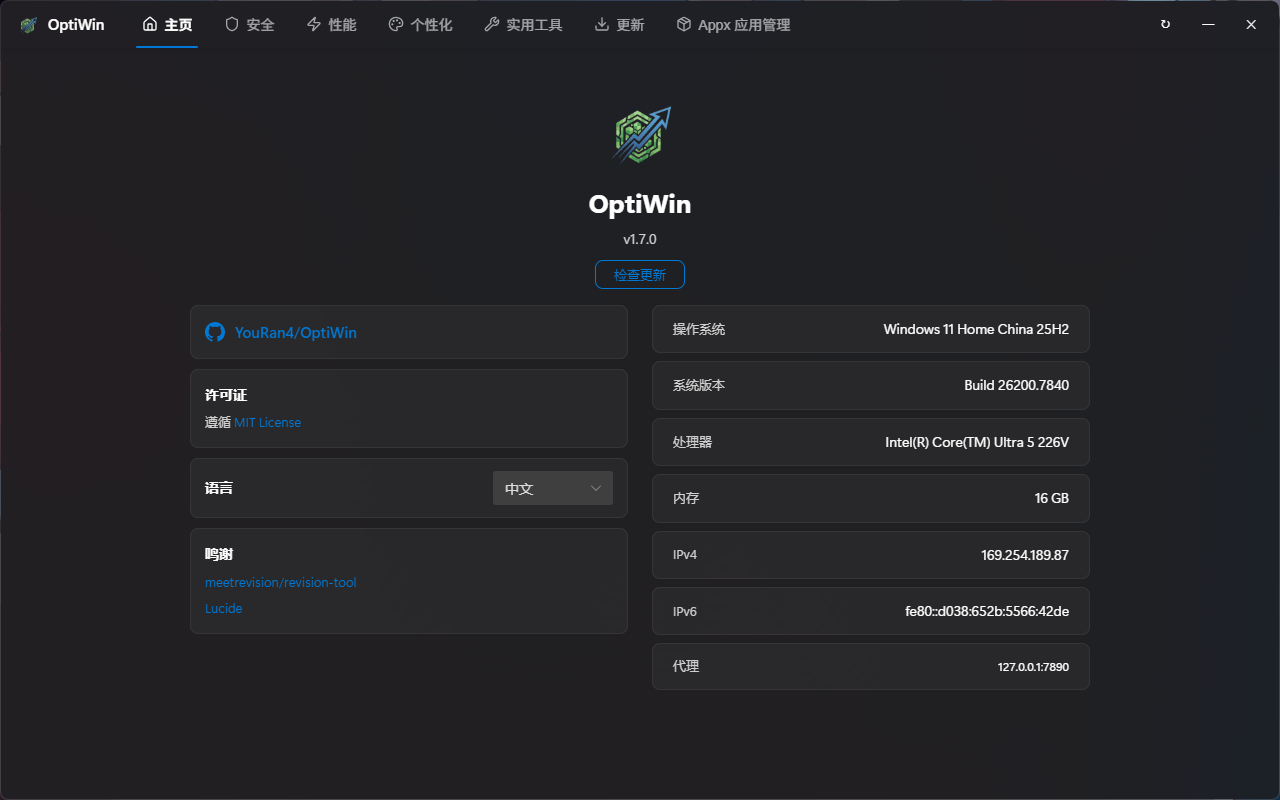
Task: Click the proxy address 127.0.0.1:7890
Action: [x=1033, y=667]
